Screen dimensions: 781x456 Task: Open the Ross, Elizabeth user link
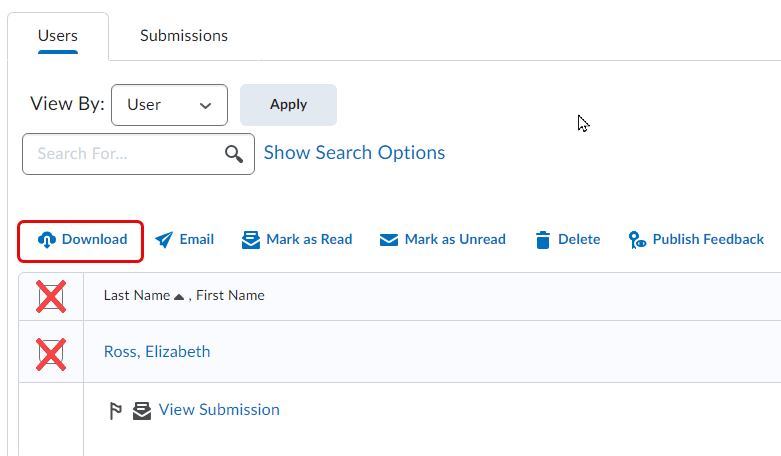click(x=157, y=352)
